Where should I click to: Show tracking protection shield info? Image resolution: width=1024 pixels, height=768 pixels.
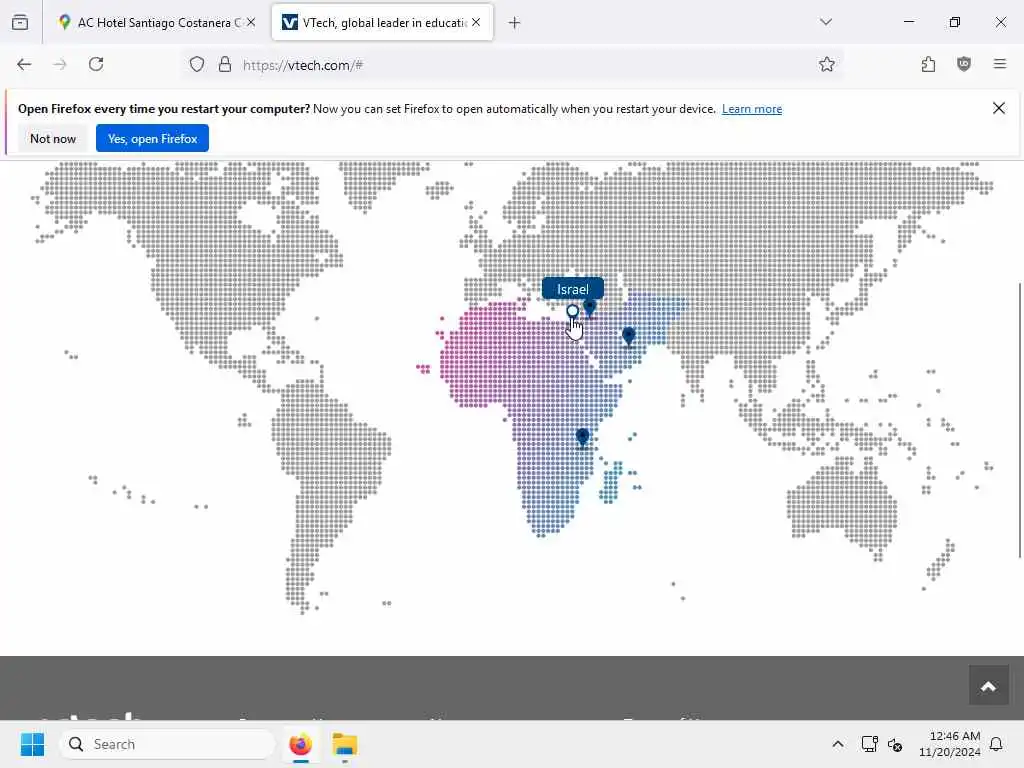pyautogui.click(x=197, y=64)
